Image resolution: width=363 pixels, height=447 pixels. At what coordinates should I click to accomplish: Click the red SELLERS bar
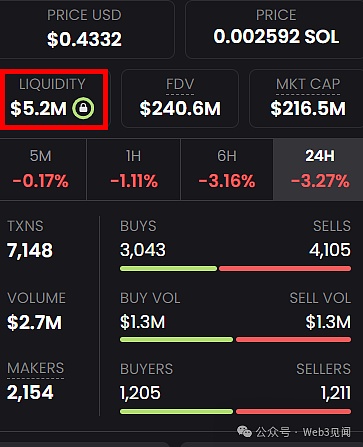tap(293, 412)
